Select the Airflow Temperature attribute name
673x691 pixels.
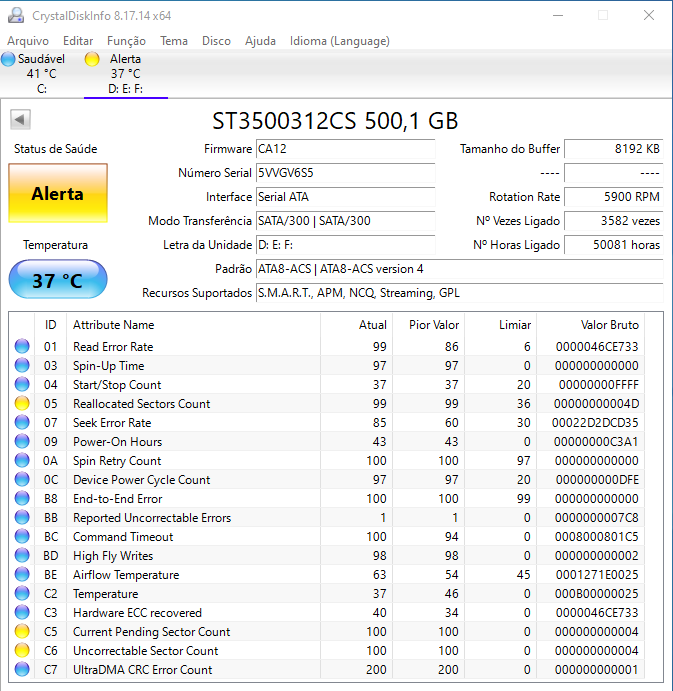coord(126,575)
